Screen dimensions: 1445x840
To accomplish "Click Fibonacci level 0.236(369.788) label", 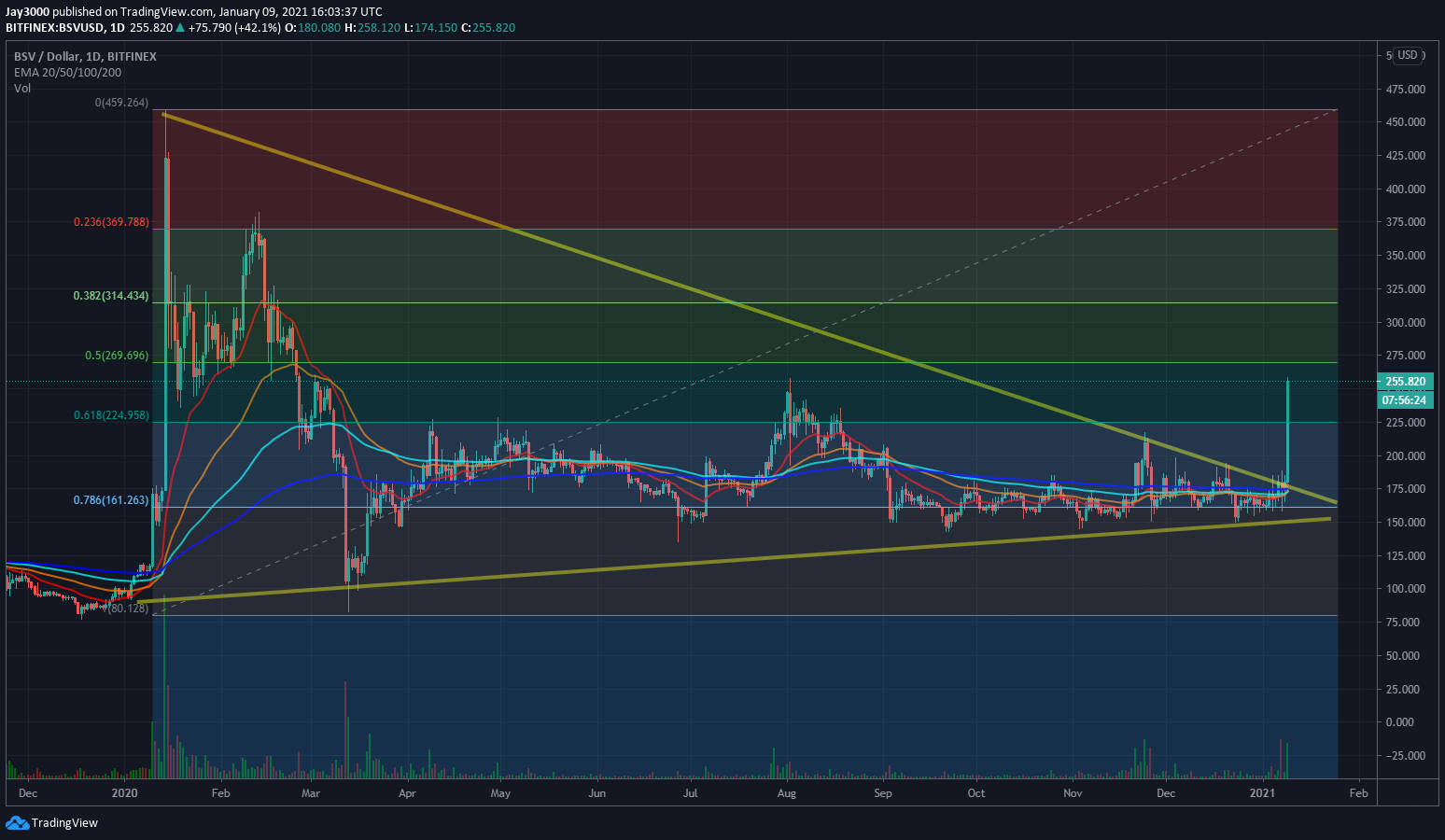I will 111,222.
